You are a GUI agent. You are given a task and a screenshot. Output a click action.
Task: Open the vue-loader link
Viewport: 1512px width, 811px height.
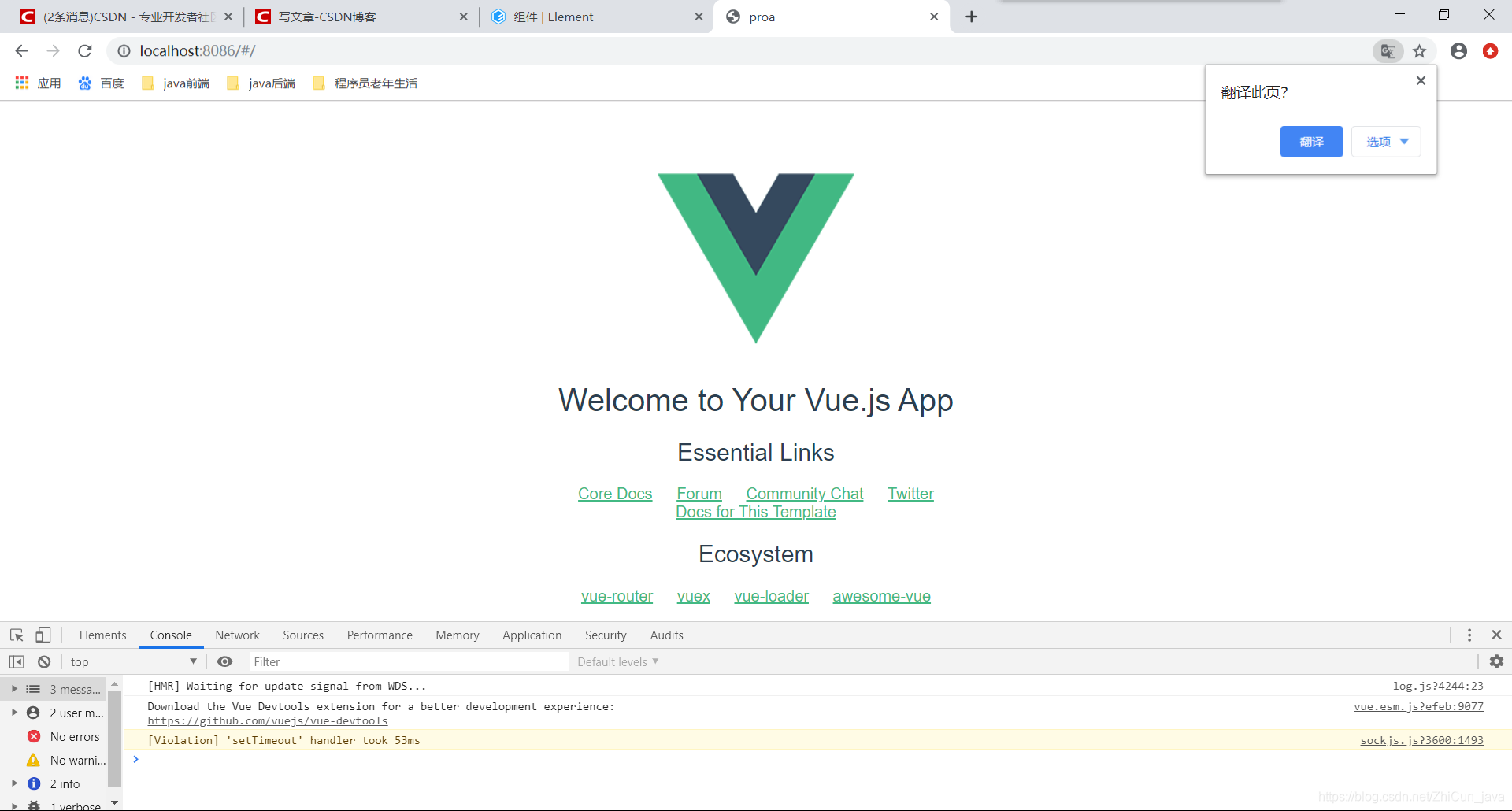[772, 596]
